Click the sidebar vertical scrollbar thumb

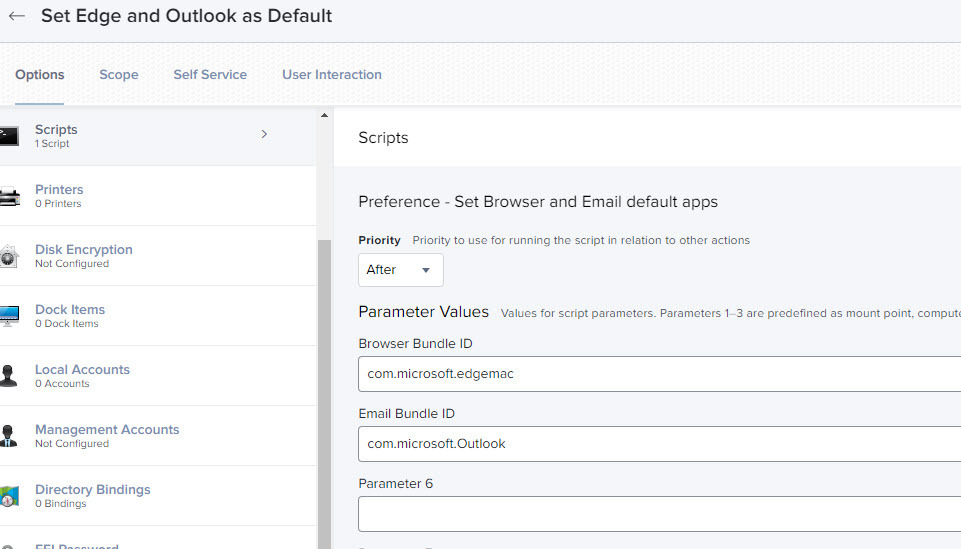click(324, 392)
